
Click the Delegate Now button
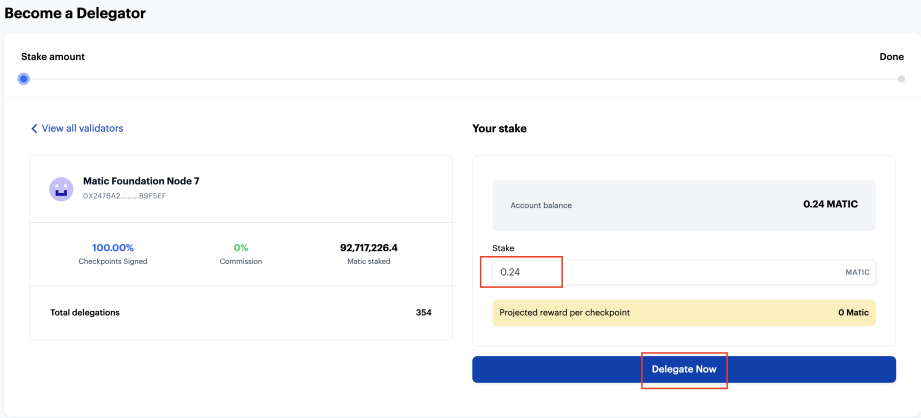click(x=684, y=369)
